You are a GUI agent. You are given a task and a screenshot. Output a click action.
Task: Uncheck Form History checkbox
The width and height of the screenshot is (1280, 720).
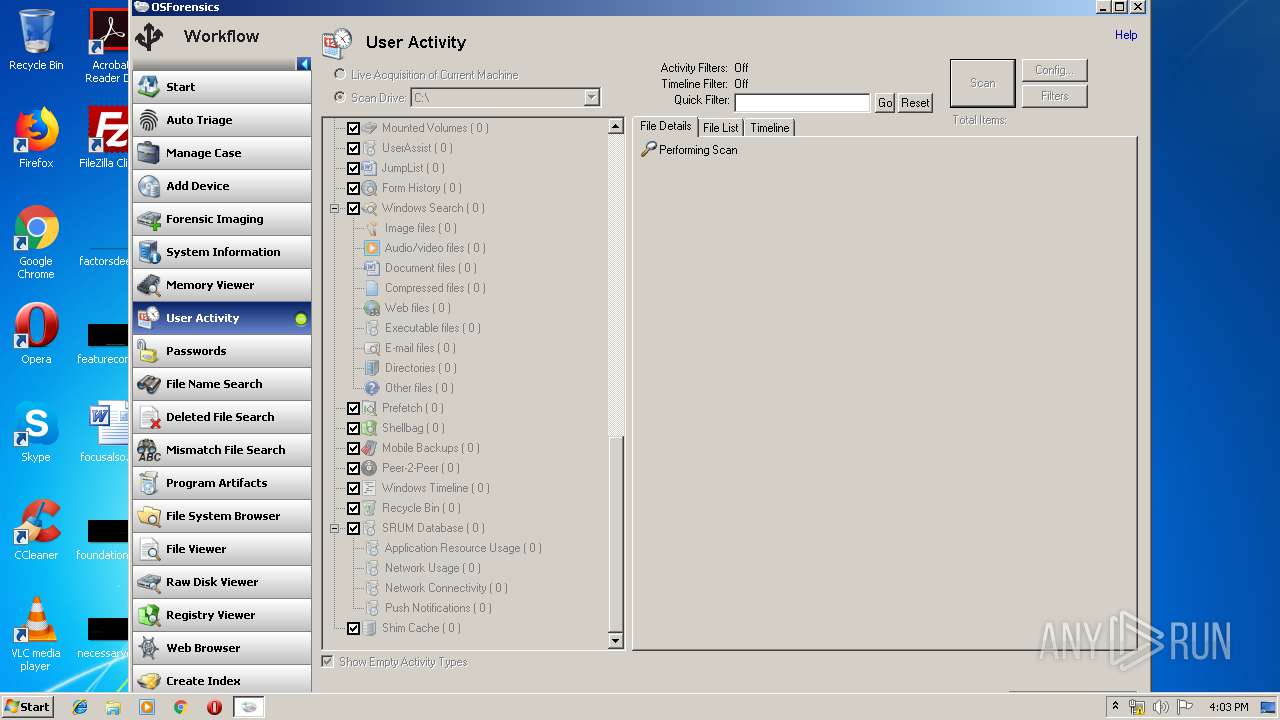pyautogui.click(x=353, y=188)
